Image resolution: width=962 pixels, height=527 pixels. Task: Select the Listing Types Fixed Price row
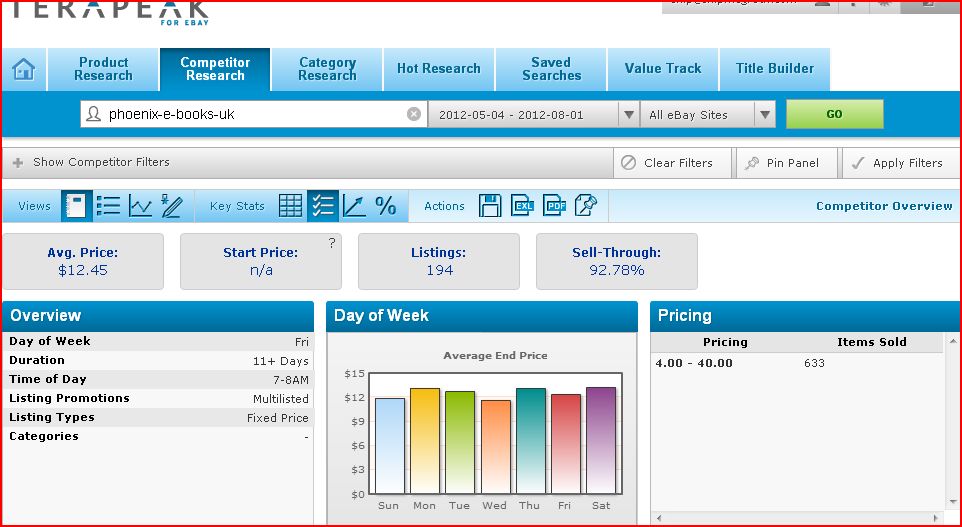158,418
